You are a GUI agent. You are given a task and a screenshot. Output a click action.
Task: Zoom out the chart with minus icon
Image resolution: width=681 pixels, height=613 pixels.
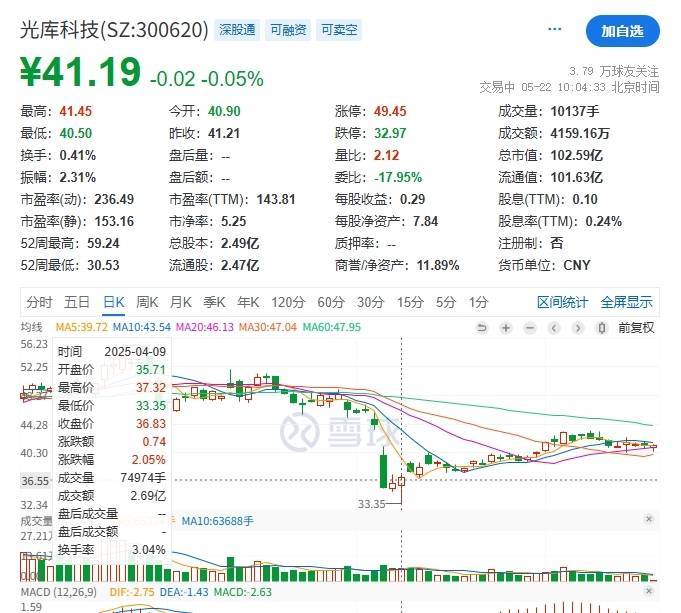530,327
